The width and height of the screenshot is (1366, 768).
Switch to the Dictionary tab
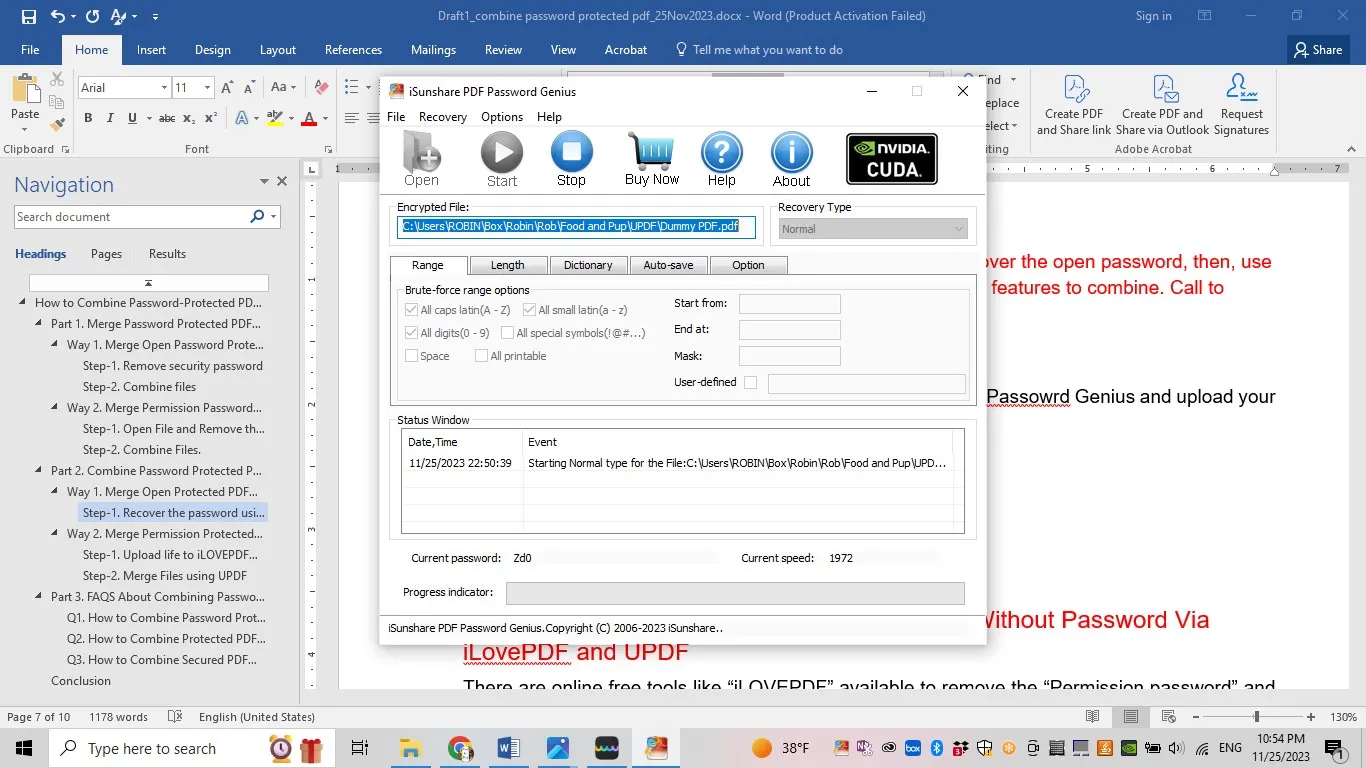pos(588,264)
